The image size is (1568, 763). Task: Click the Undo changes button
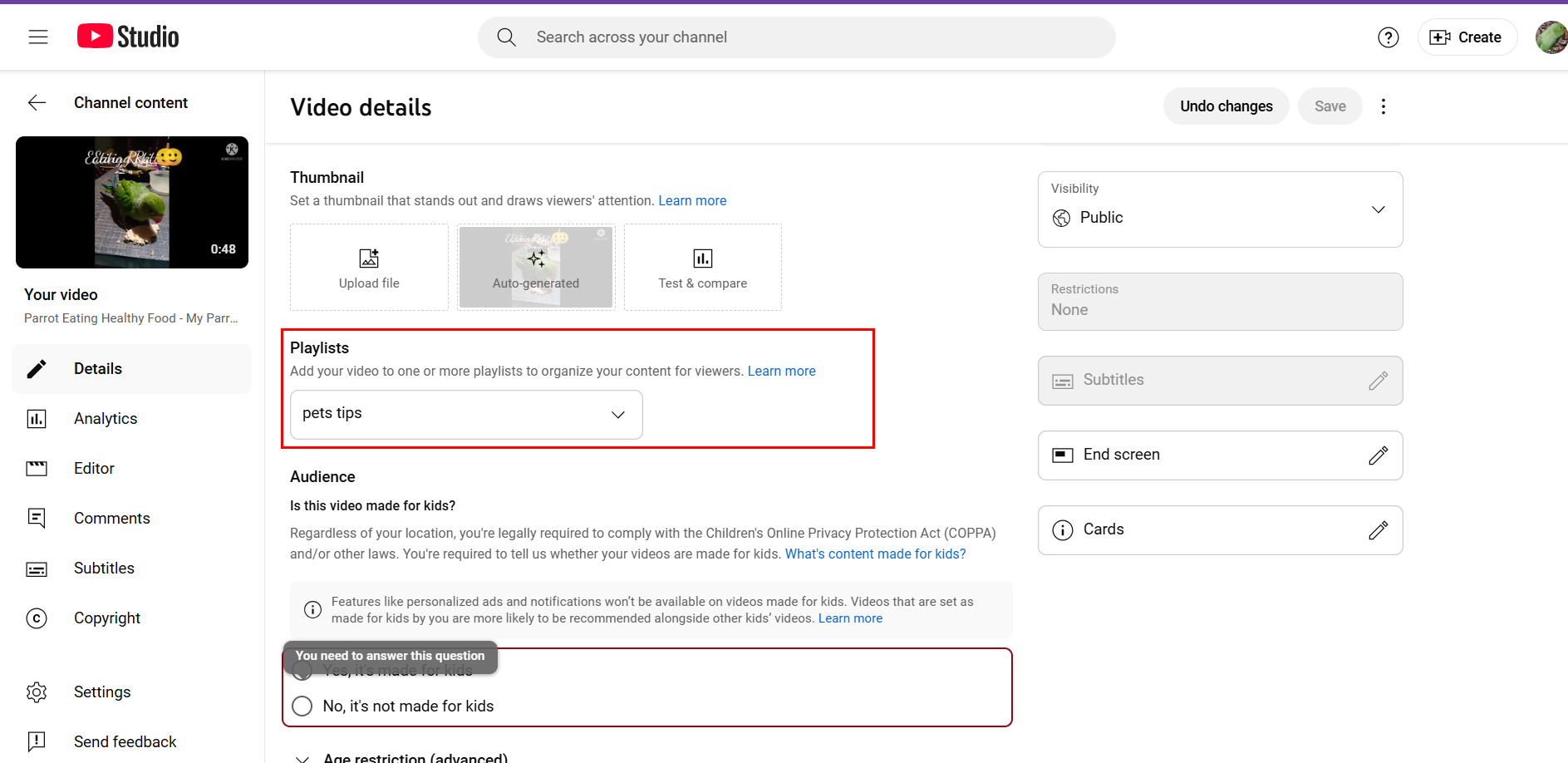[1226, 106]
